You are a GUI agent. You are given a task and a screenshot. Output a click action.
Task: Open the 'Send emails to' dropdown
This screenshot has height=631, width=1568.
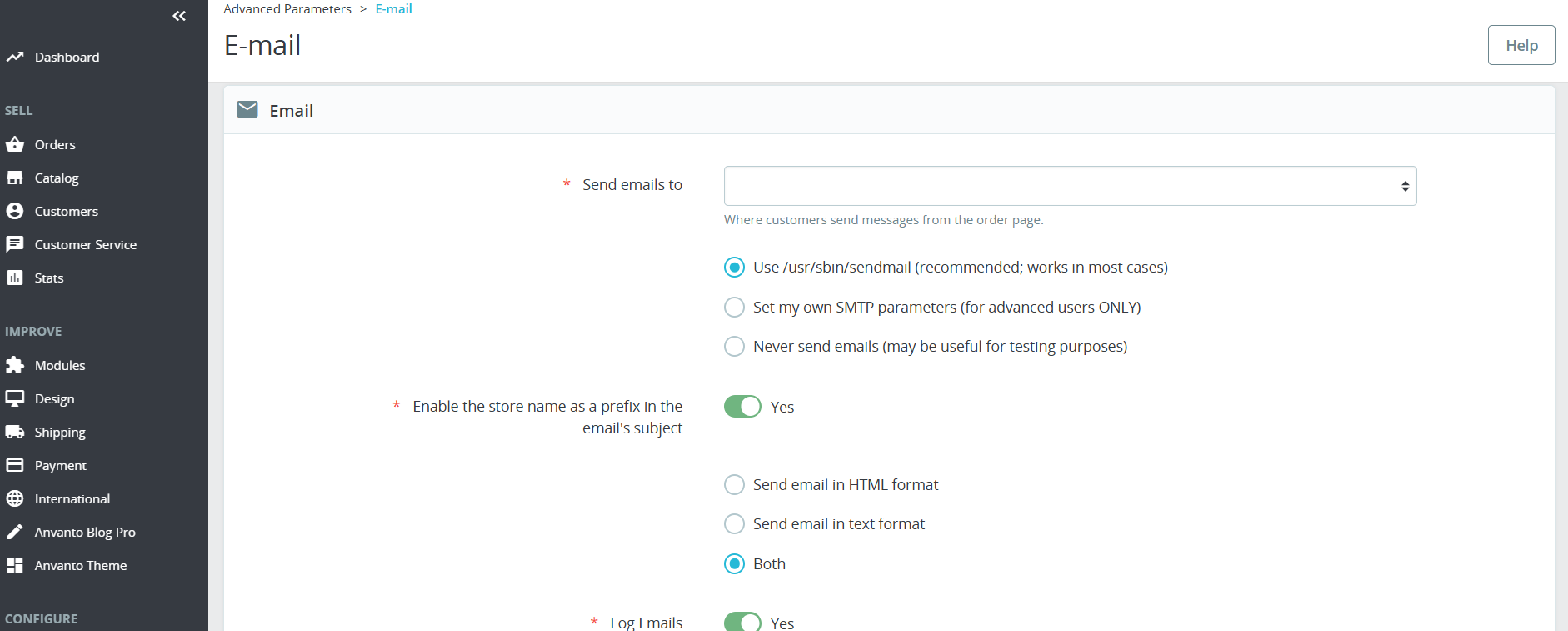point(1070,186)
